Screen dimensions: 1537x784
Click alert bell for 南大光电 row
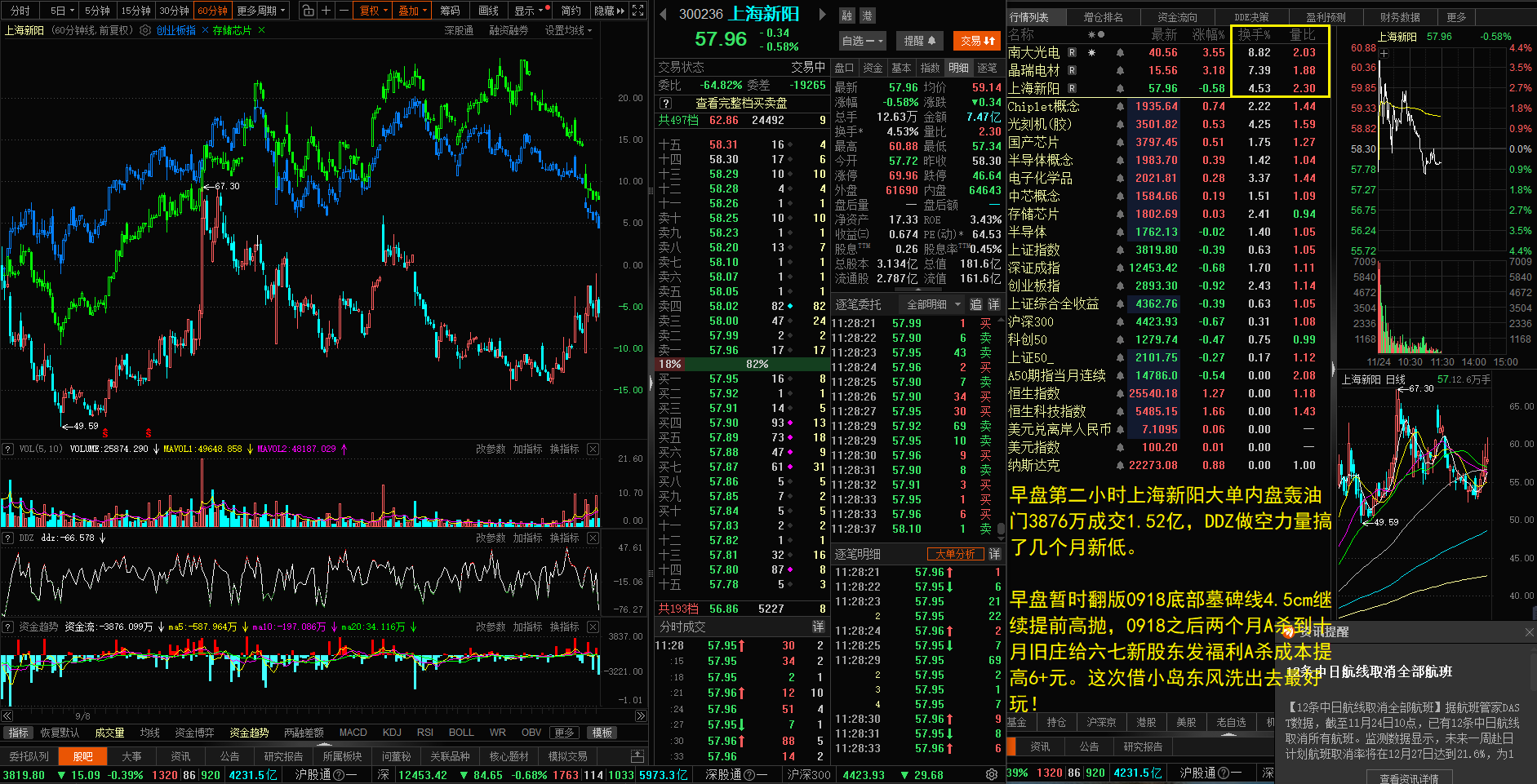click(x=1121, y=52)
